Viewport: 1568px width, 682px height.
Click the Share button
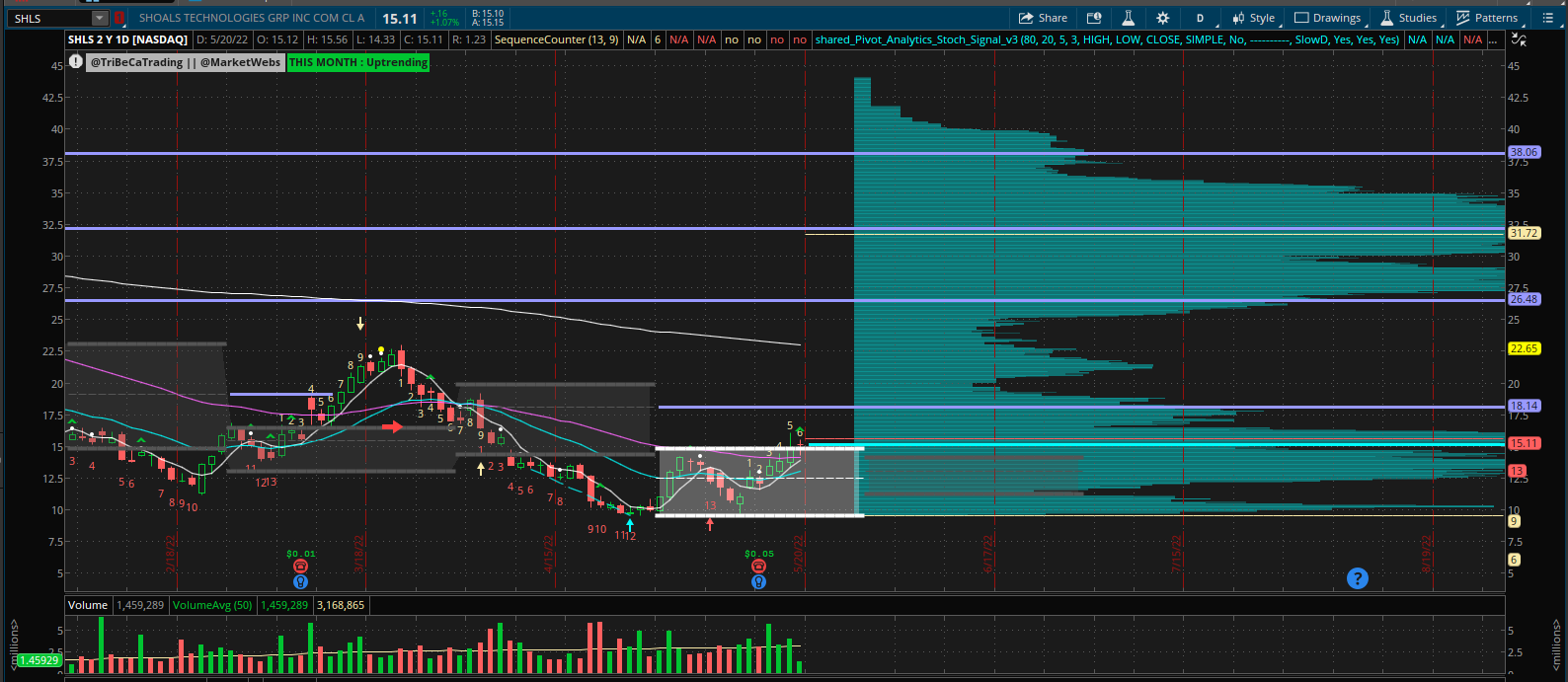1043,18
